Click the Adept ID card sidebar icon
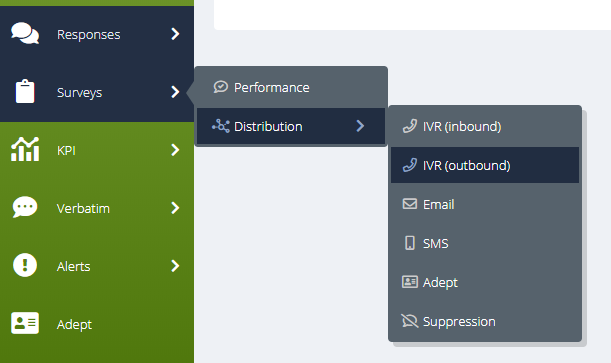The height and width of the screenshot is (363, 611). 25,323
